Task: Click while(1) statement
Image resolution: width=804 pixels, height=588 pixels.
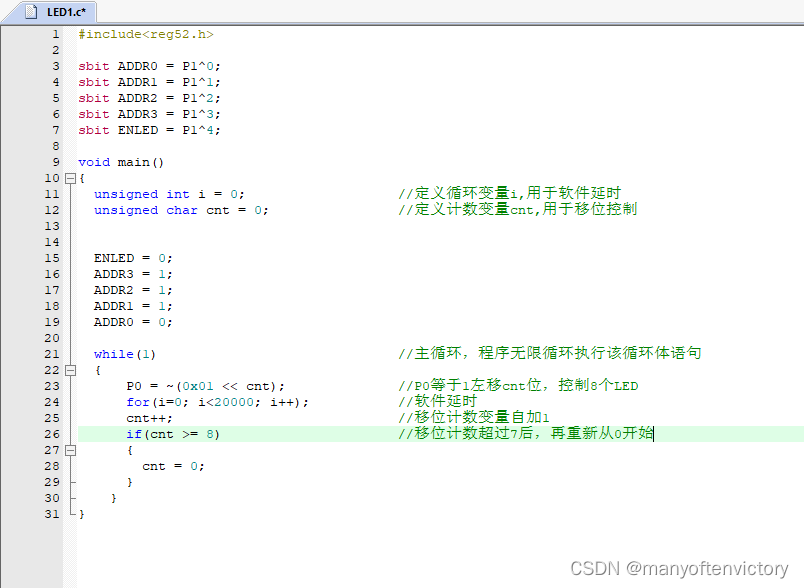Action: coord(125,354)
